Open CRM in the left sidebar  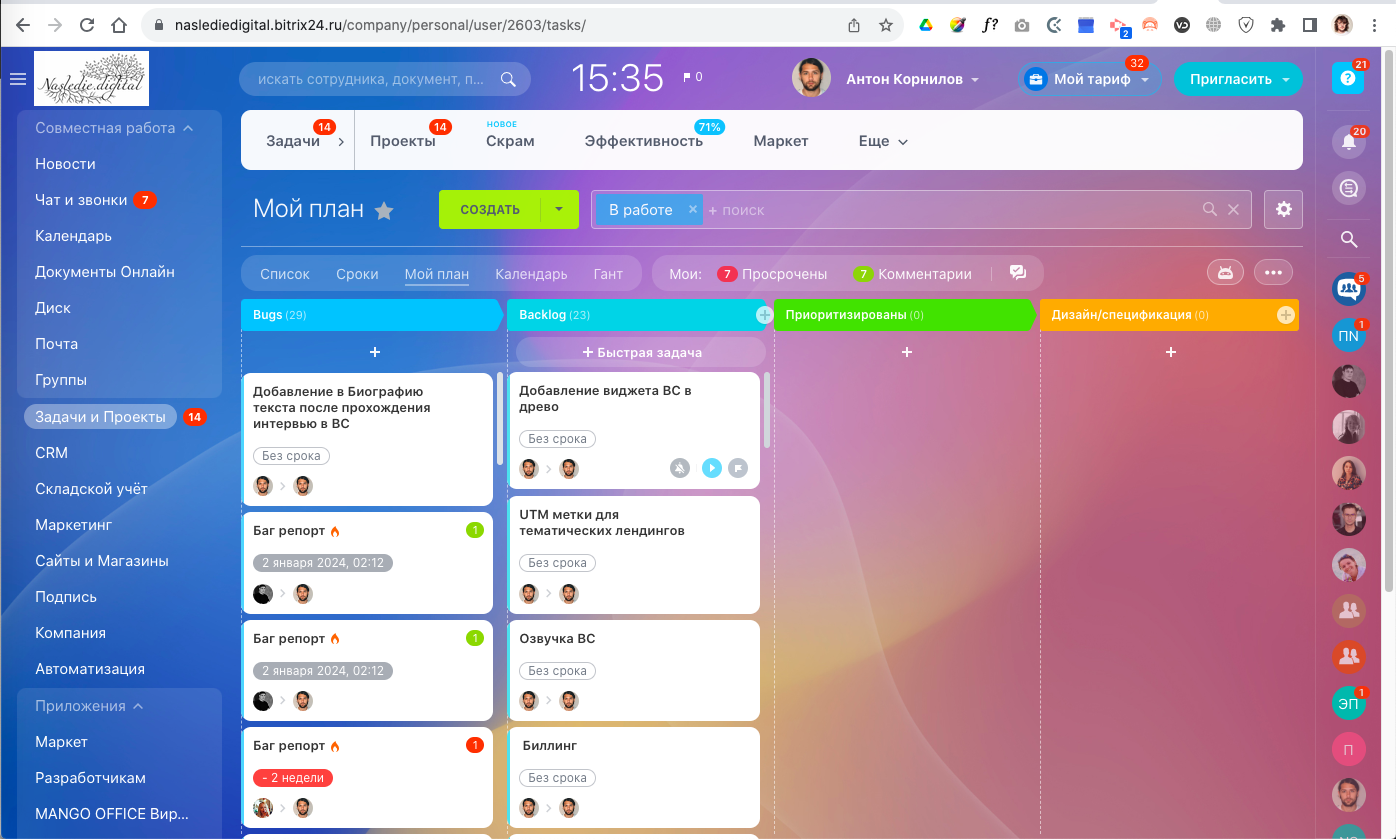(51, 453)
